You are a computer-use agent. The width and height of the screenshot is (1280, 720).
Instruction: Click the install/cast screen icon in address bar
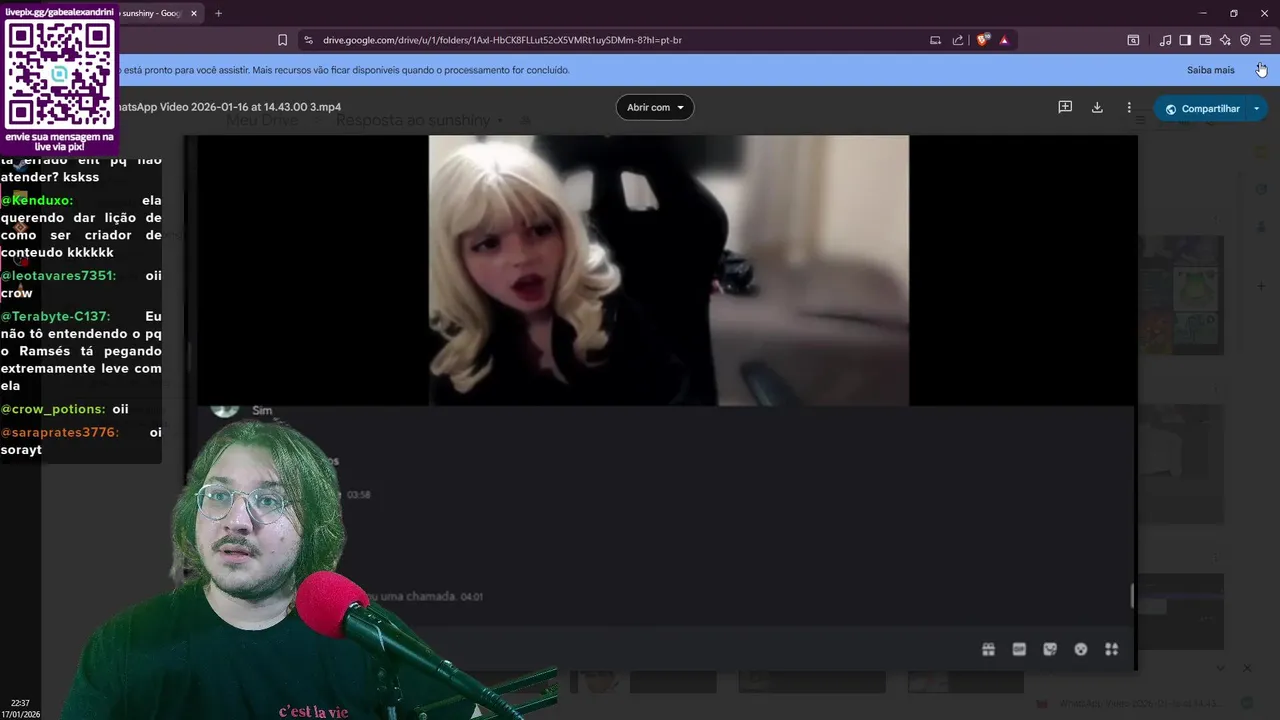coord(935,40)
